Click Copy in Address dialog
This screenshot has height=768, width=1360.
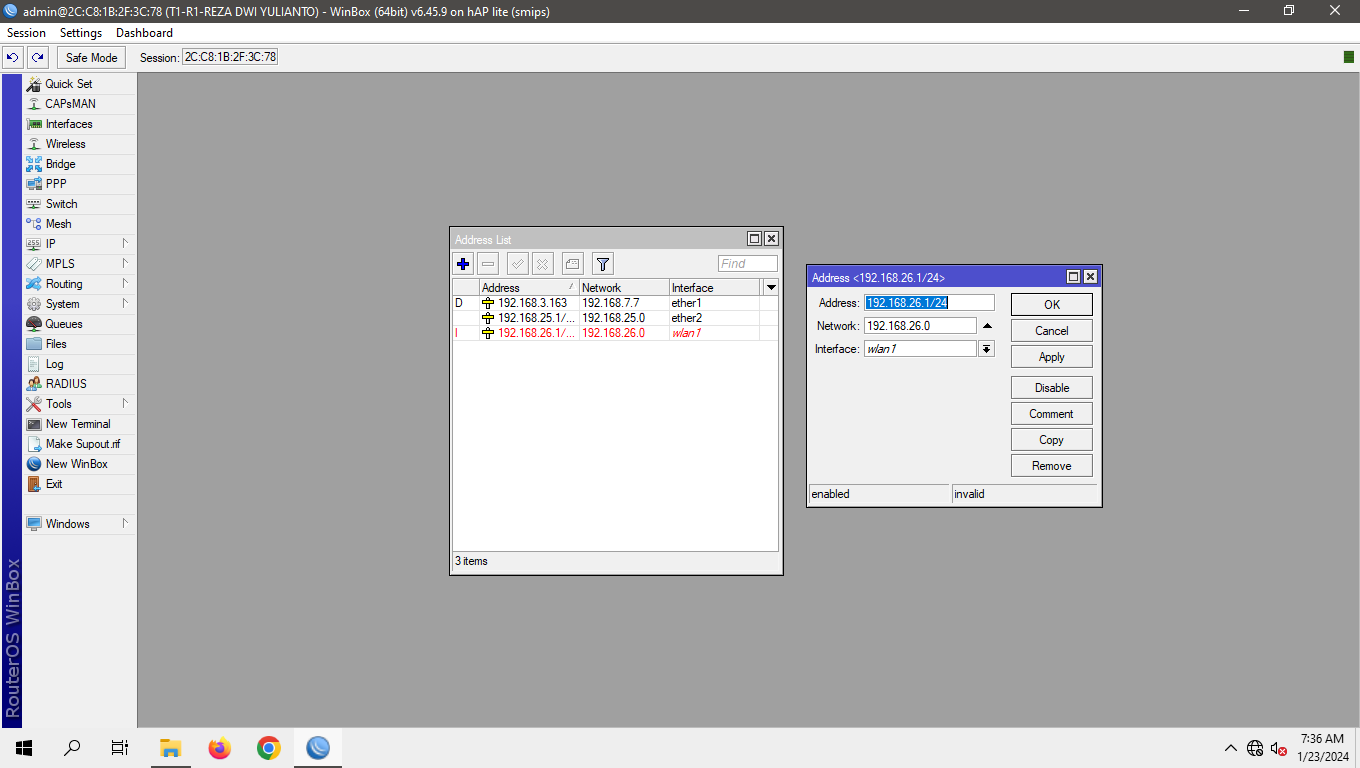[x=1052, y=439]
